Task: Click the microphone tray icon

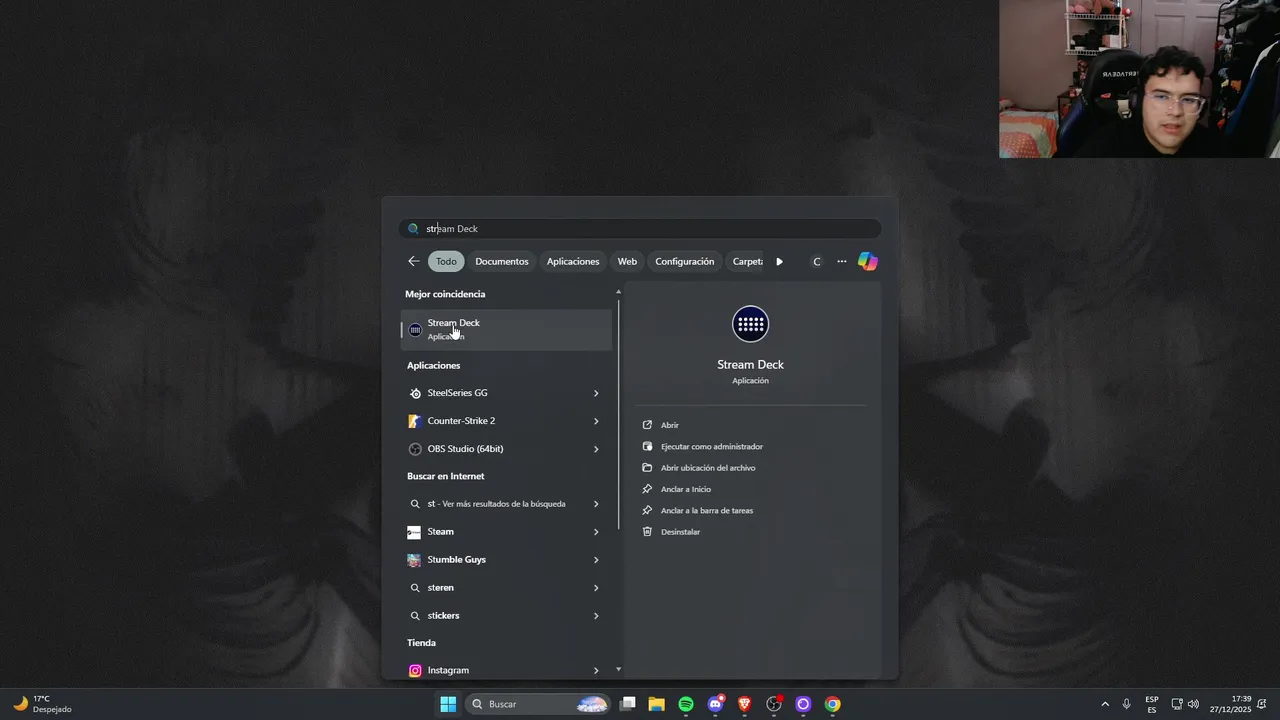Action: pyautogui.click(x=1127, y=704)
